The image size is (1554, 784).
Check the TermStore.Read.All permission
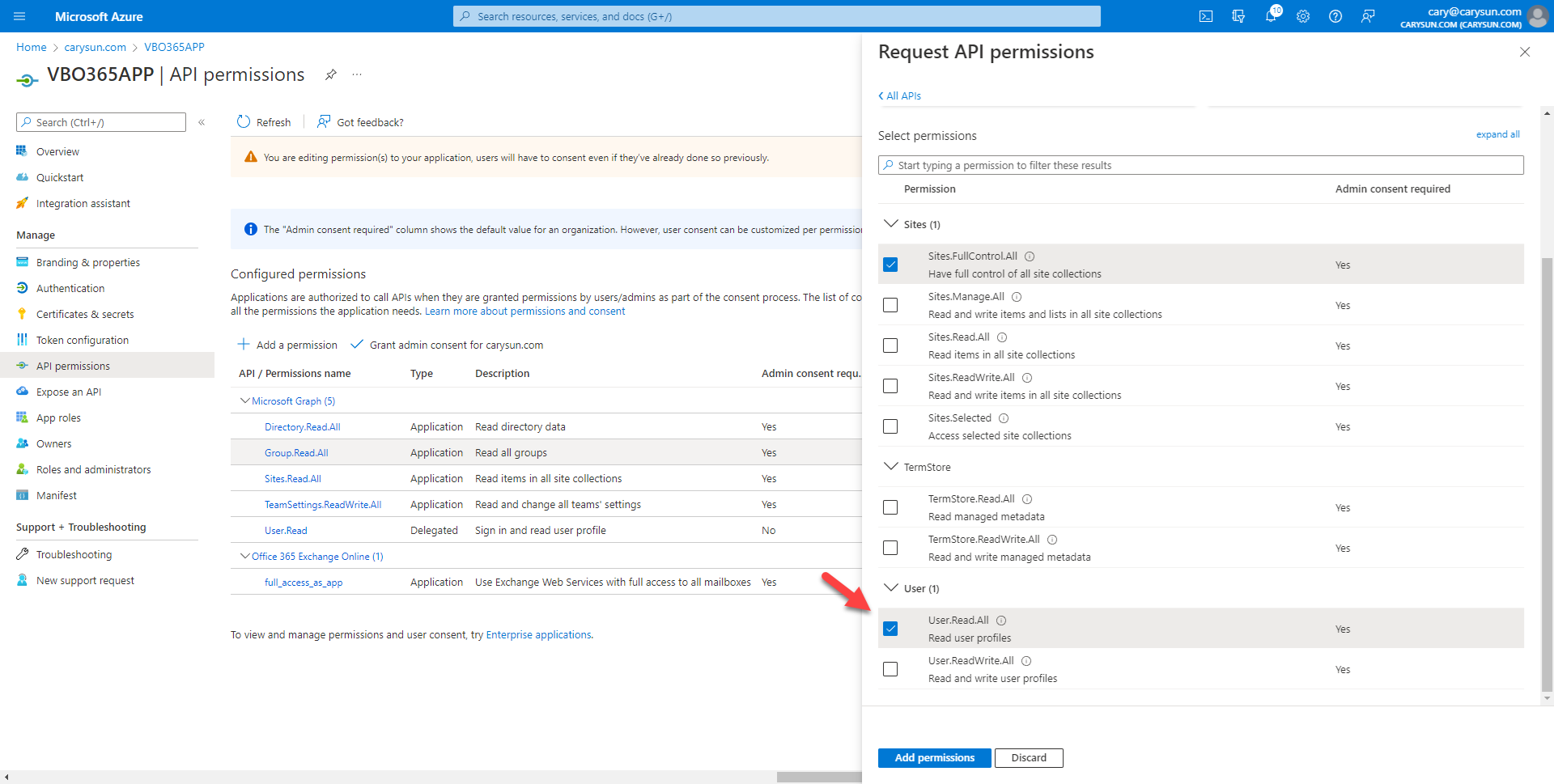[x=890, y=507]
